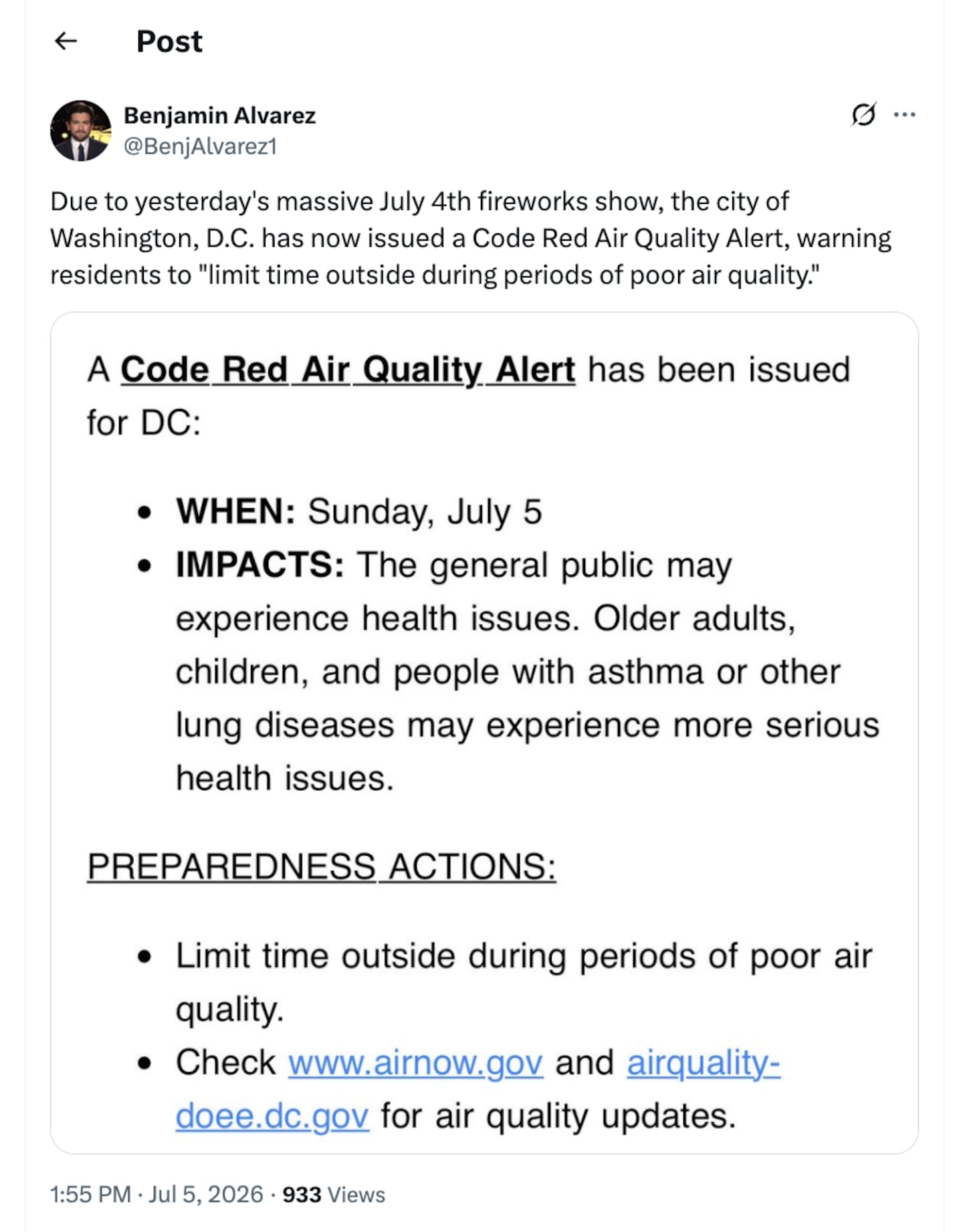
Task: Click the Limit time outside bullet text
Action: coord(524,982)
